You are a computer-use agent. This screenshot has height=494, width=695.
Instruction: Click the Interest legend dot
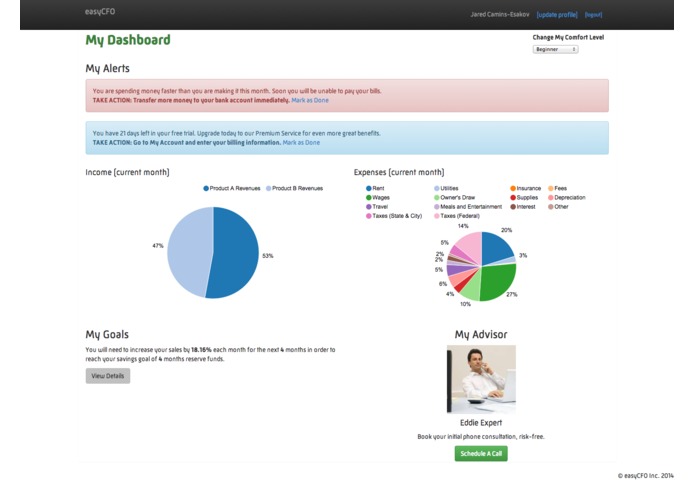(x=513, y=206)
